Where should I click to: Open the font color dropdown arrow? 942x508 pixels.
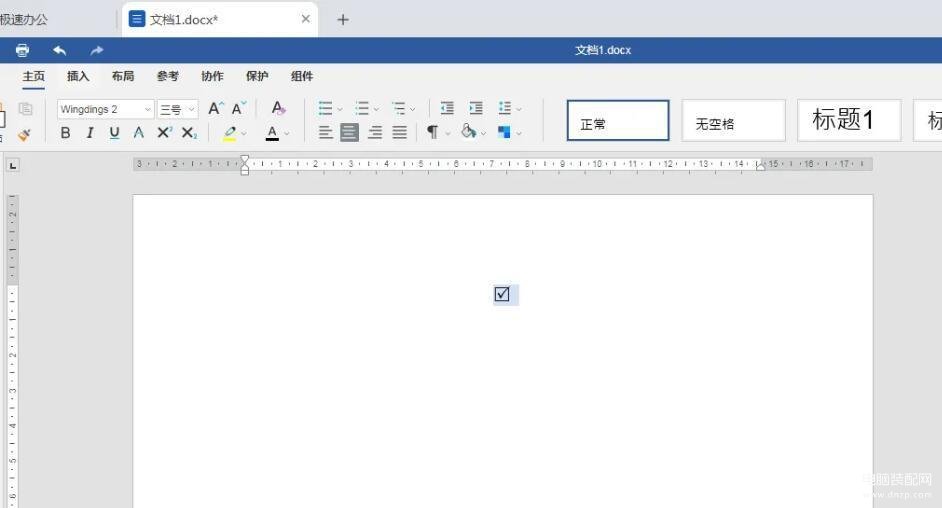pyautogui.click(x=287, y=134)
